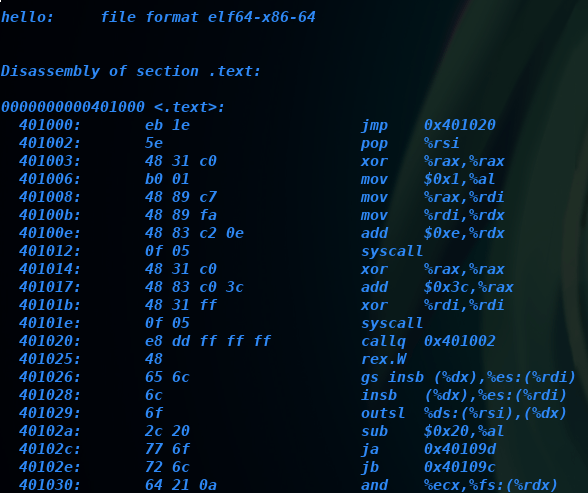Viewport: 588px width, 493px height.
Task: Click the jb 0x40109c target
Action: 460,467
